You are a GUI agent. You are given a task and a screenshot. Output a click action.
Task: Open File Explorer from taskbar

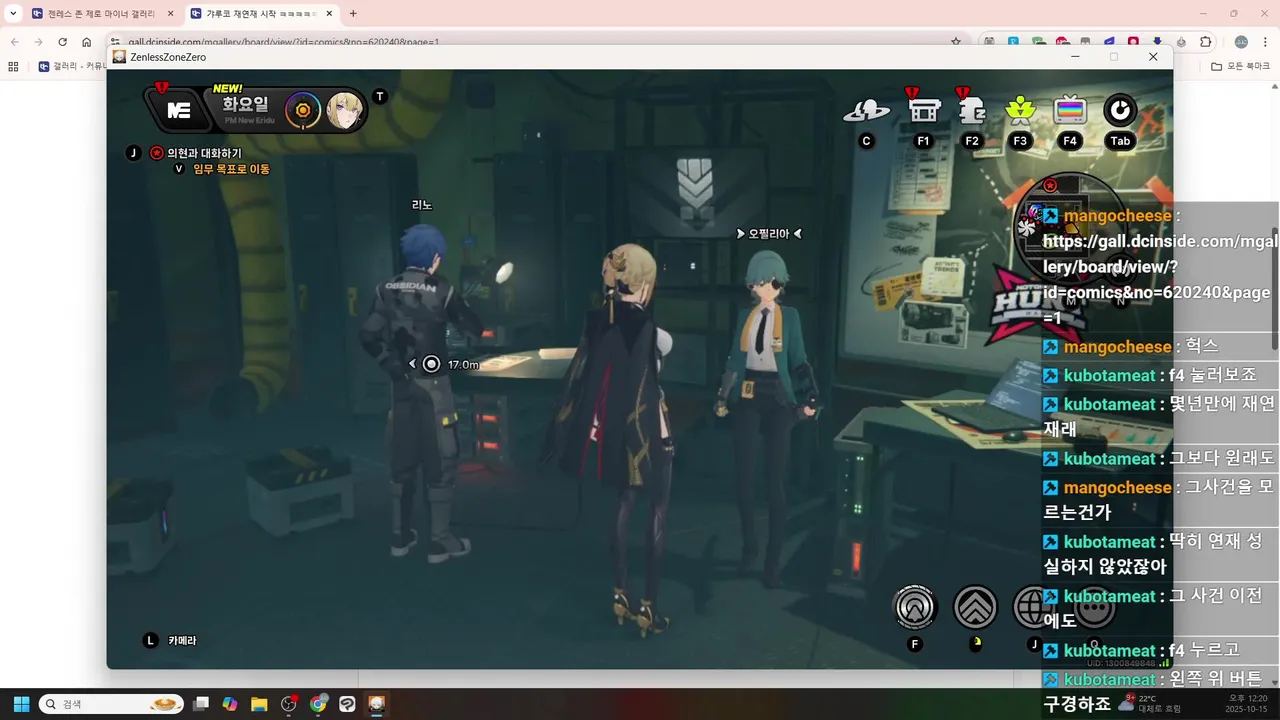[259, 704]
